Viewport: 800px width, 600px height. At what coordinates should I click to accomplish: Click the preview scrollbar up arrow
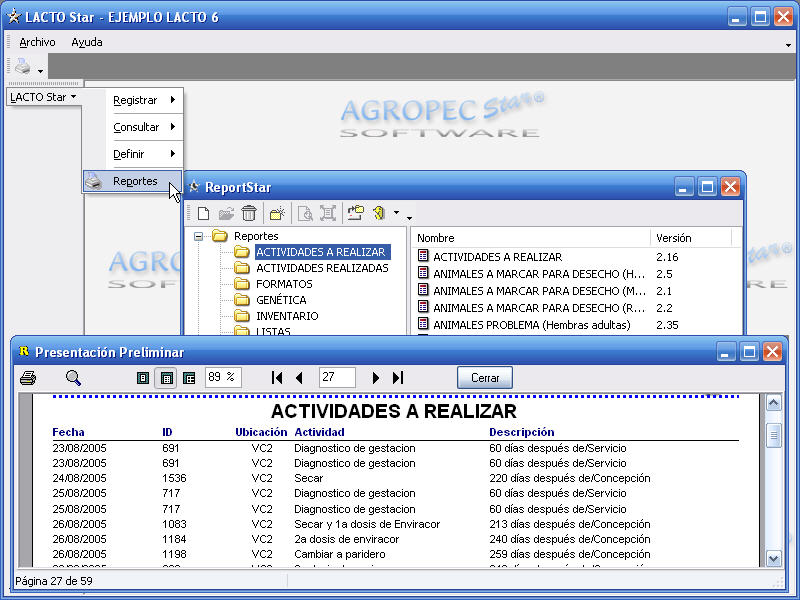click(x=773, y=404)
